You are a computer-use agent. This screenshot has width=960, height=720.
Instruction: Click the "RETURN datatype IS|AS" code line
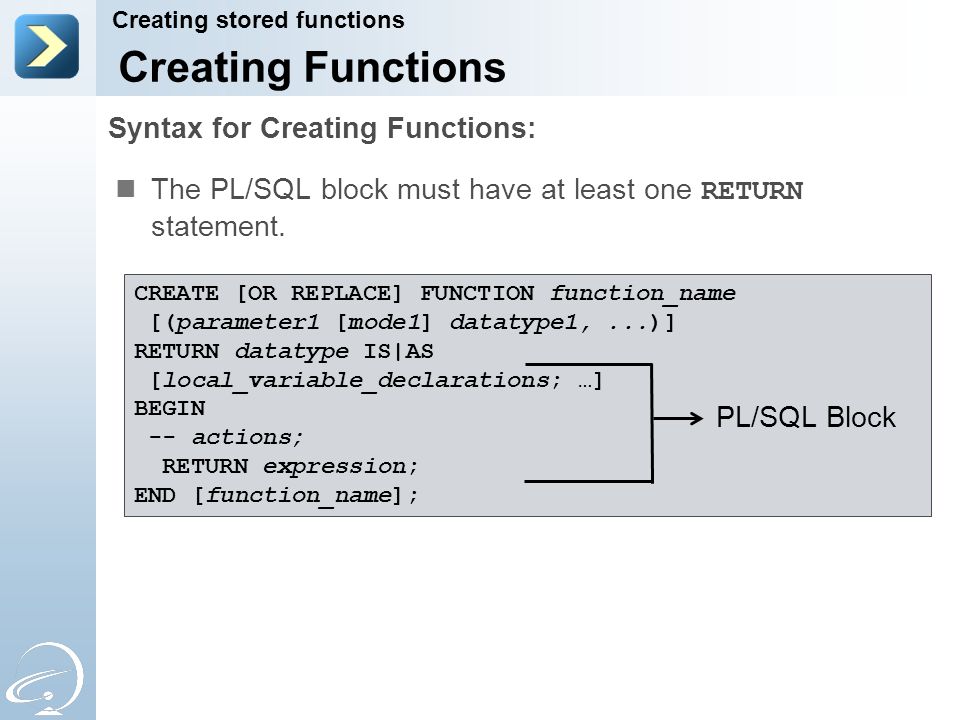(x=284, y=351)
